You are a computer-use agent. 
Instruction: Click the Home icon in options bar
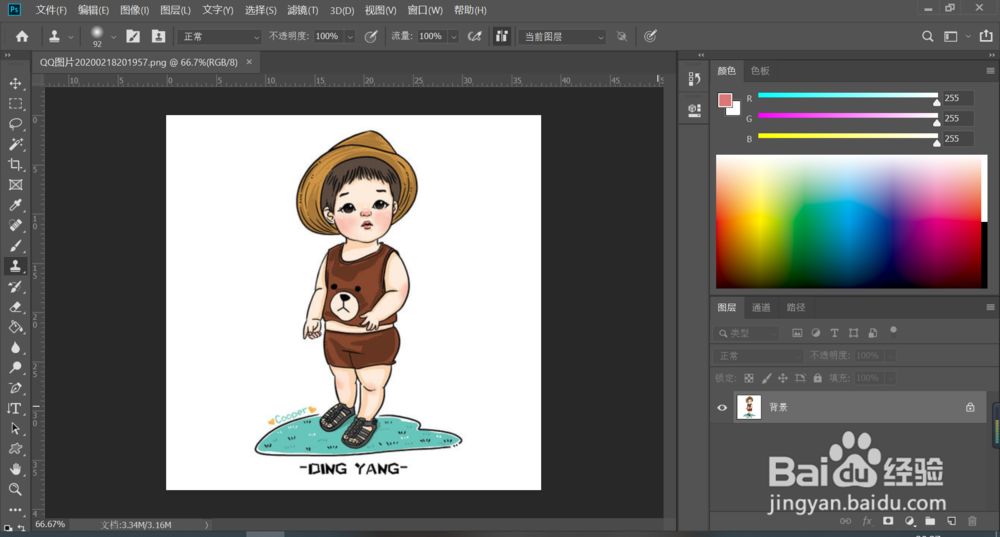pyautogui.click(x=22, y=36)
